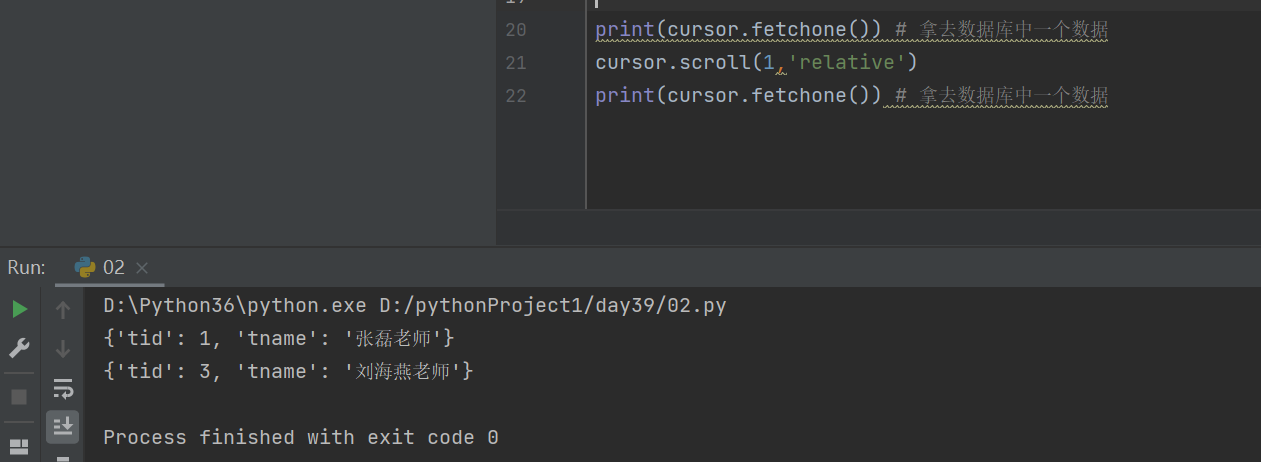Click the Python icon on the 02 tab

(x=86, y=267)
